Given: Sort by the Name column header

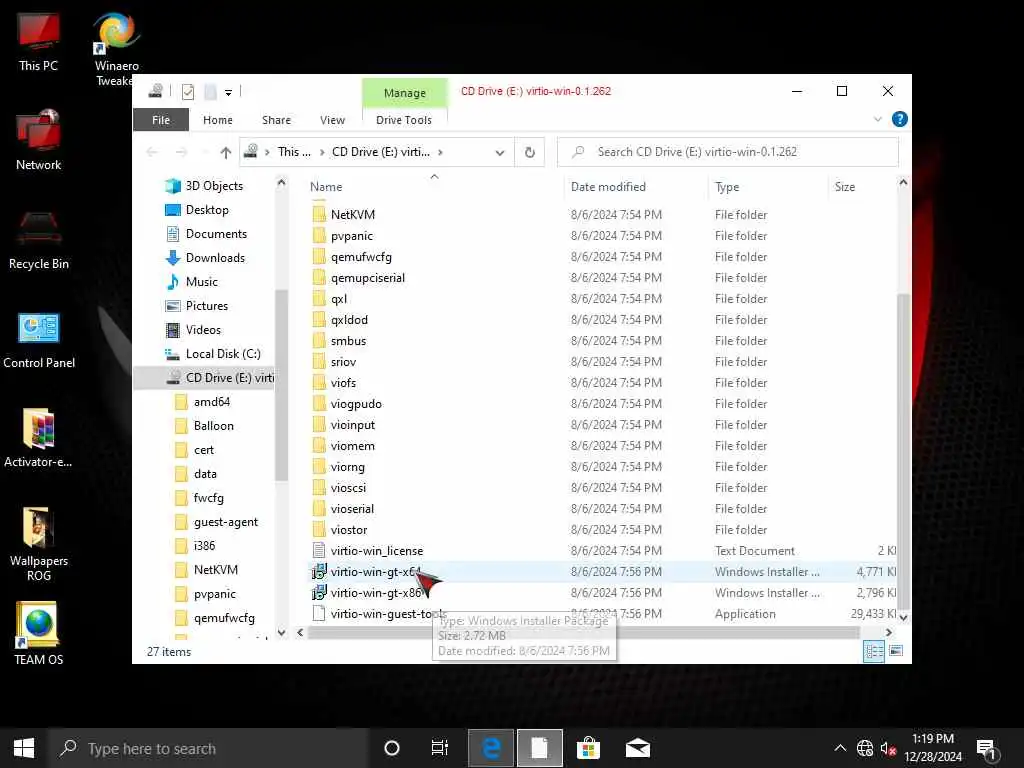Looking at the screenshot, I should click(434, 187).
